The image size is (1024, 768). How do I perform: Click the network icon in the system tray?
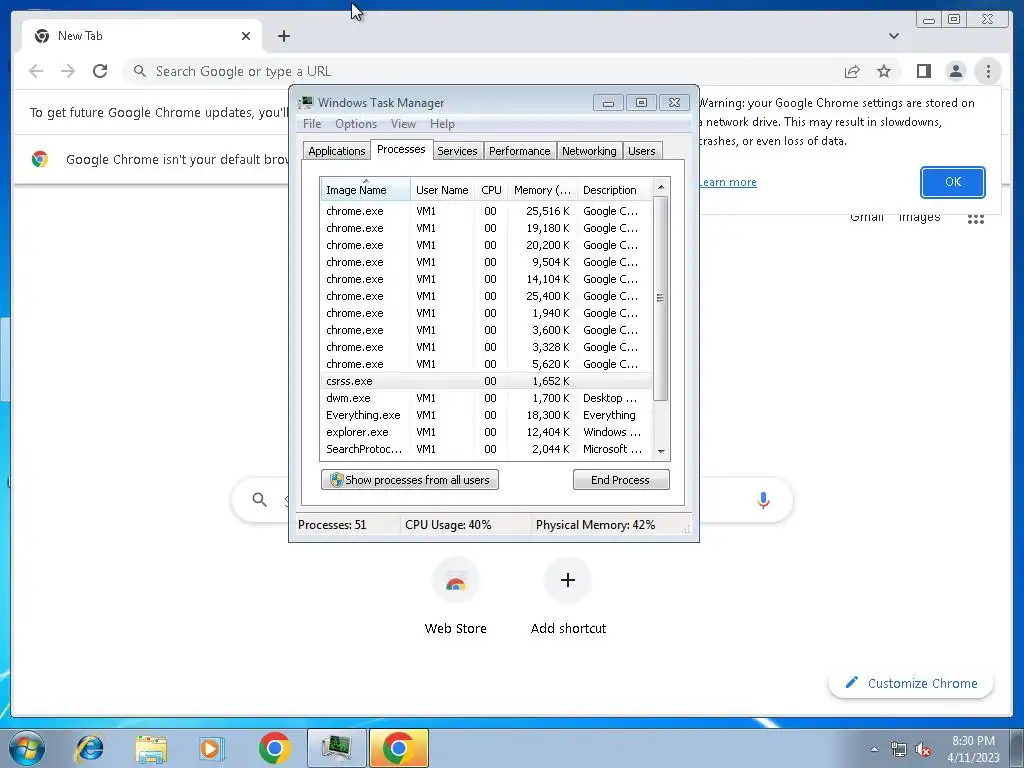[899, 749]
